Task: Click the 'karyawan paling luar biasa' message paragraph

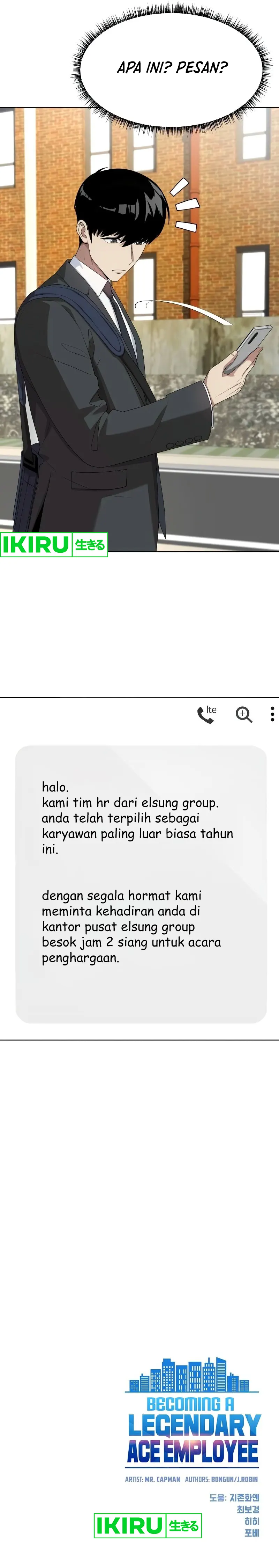Action: click(x=137, y=818)
